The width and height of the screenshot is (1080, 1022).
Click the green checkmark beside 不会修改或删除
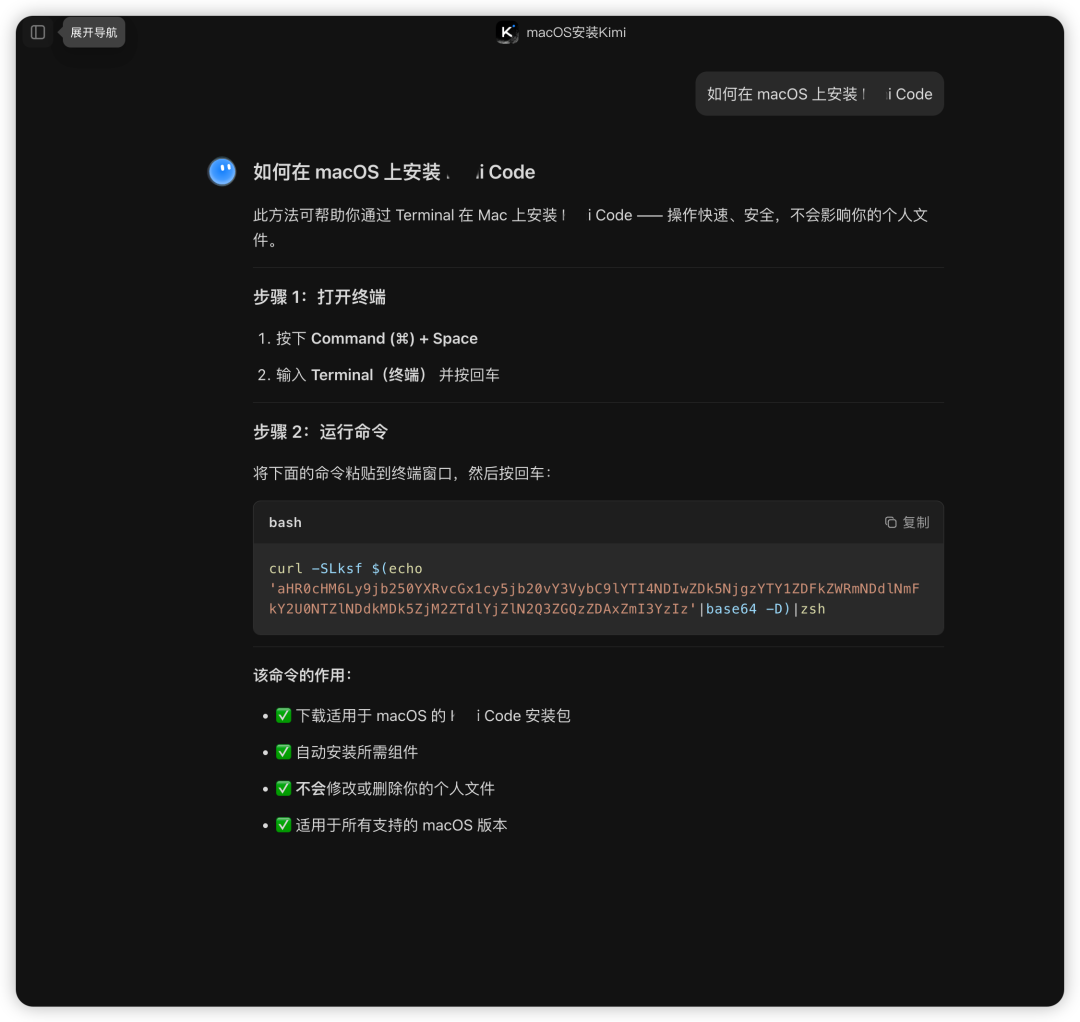pos(284,789)
